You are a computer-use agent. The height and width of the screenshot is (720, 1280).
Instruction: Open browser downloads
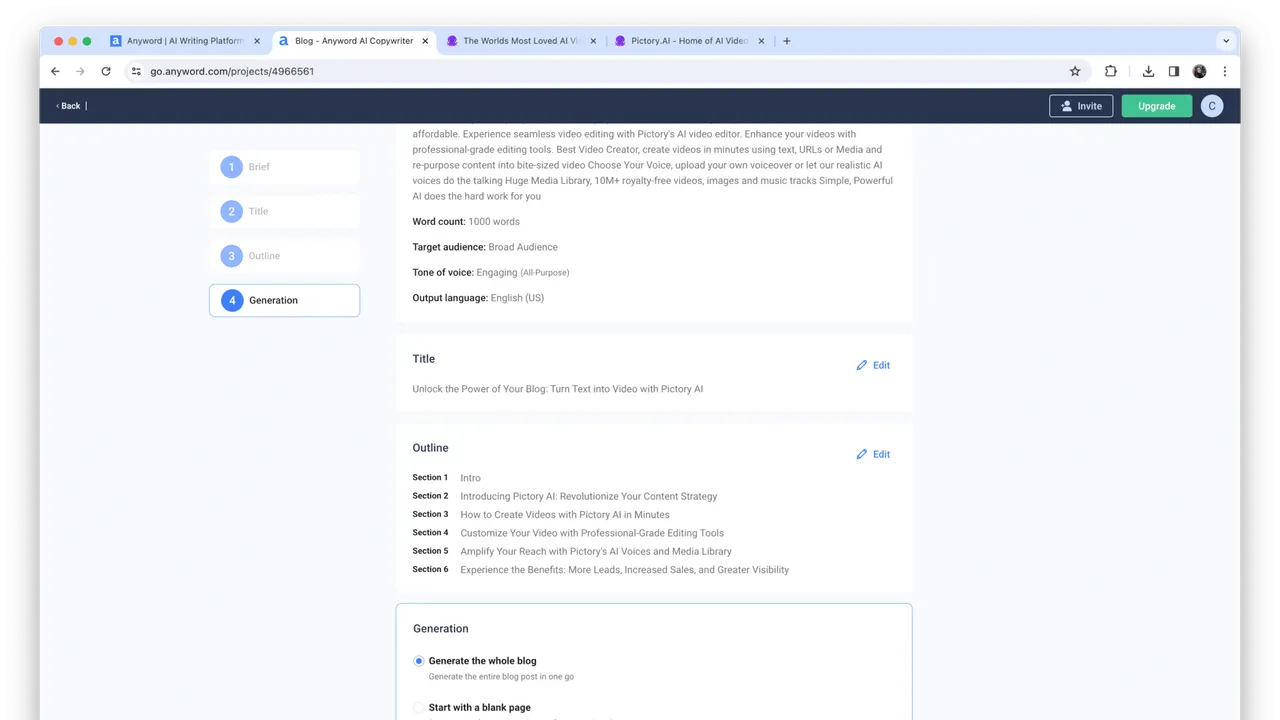point(1148,71)
